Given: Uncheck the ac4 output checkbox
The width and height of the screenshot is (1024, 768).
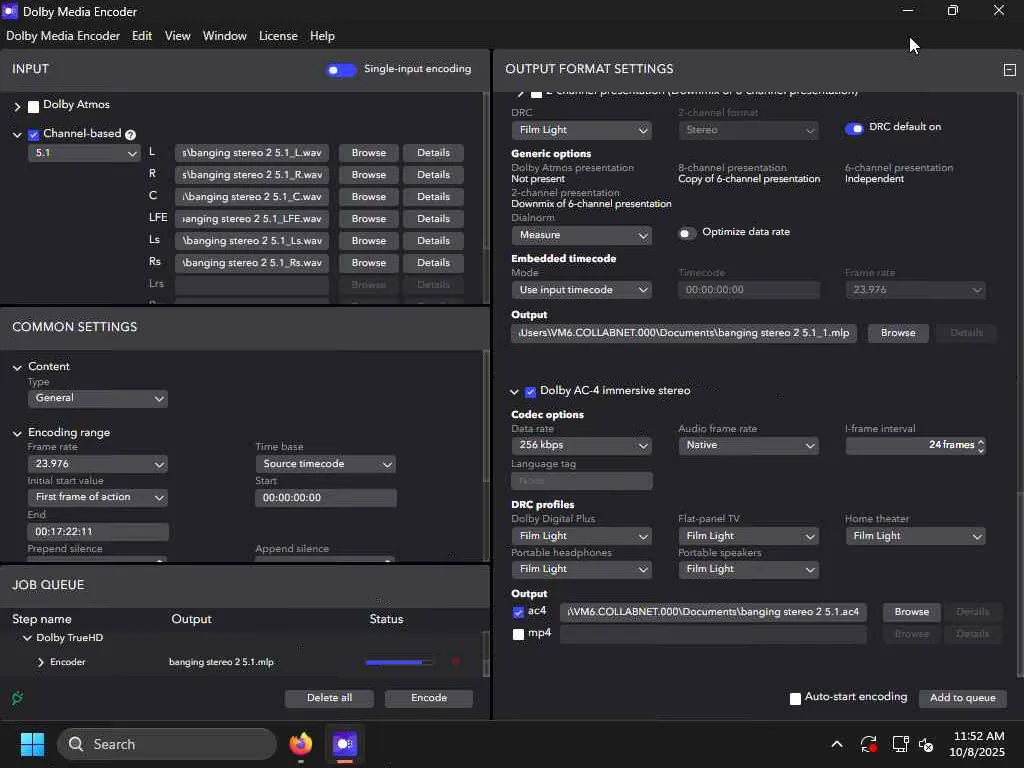Looking at the screenshot, I should point(519,612).
